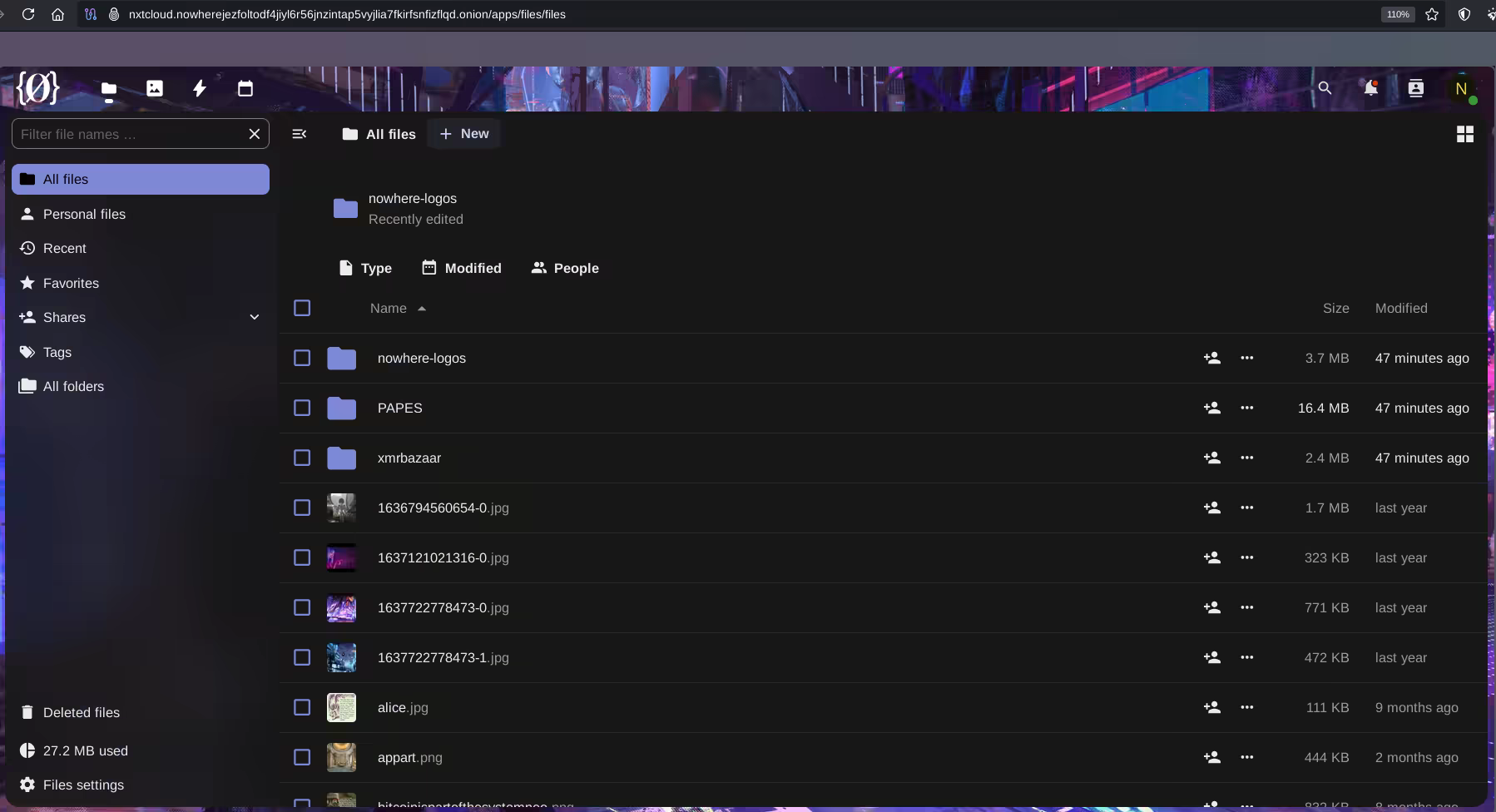1496x812 pixels.
Task: Open the notifications bell
Action: coord(1370,88)
